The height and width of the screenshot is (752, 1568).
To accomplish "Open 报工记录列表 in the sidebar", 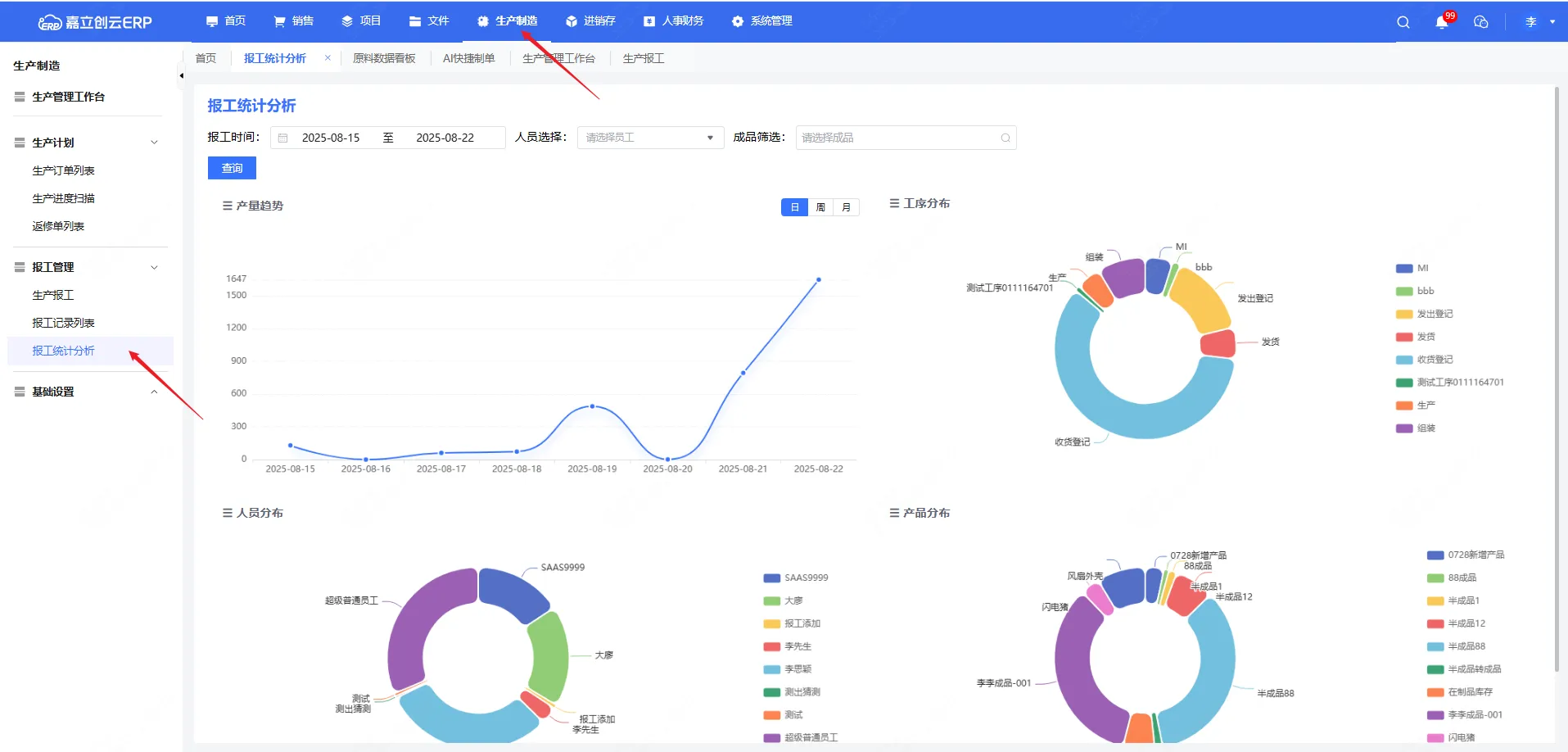I will coord(63,323).
